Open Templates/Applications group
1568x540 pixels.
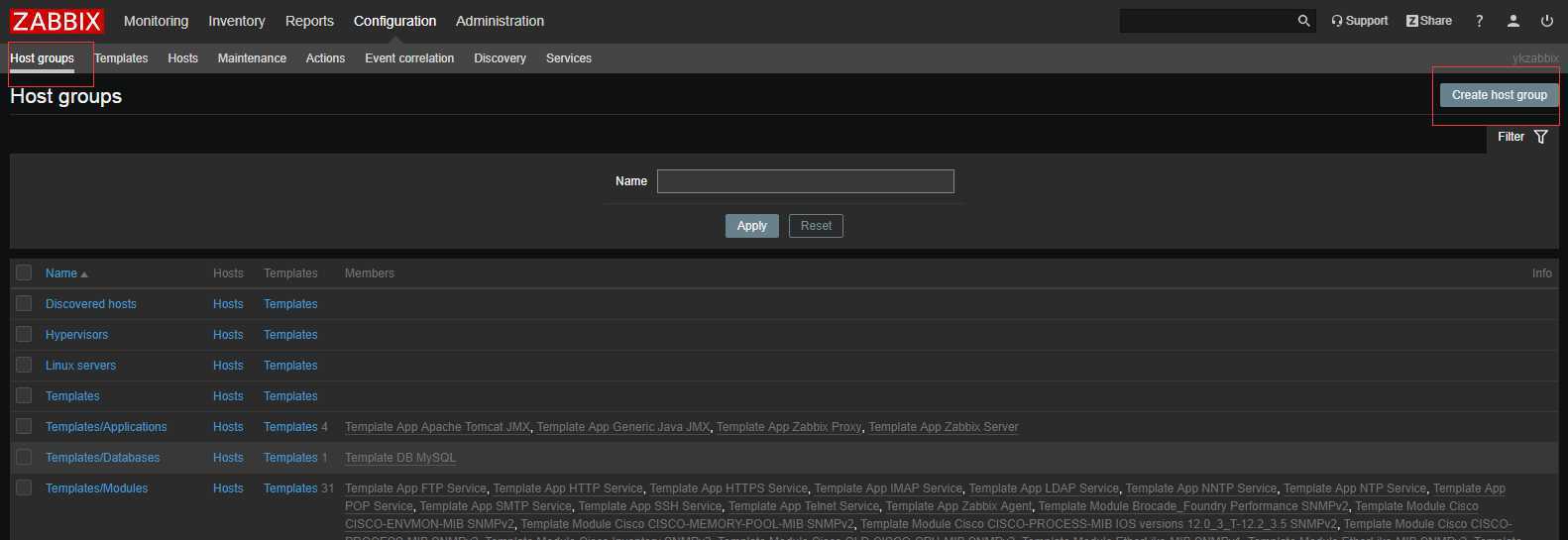click(x=106, y=427)
